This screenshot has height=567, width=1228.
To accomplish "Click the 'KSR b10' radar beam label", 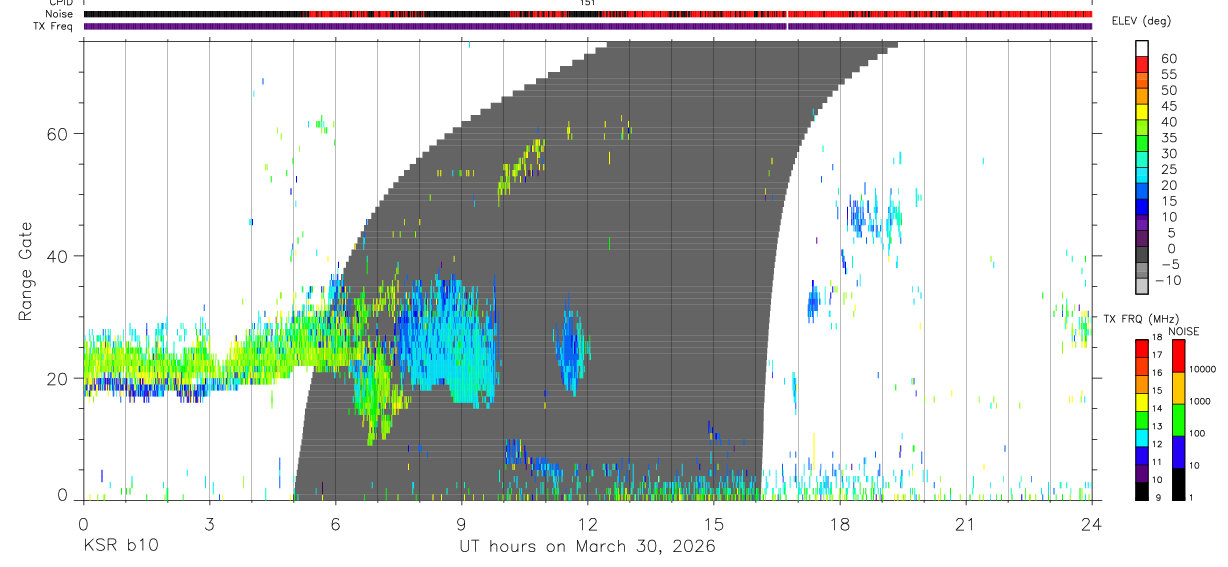I will click(119, 547).
